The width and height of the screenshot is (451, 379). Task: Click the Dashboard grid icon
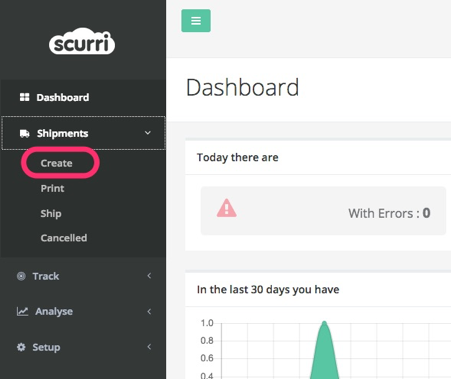24,97
